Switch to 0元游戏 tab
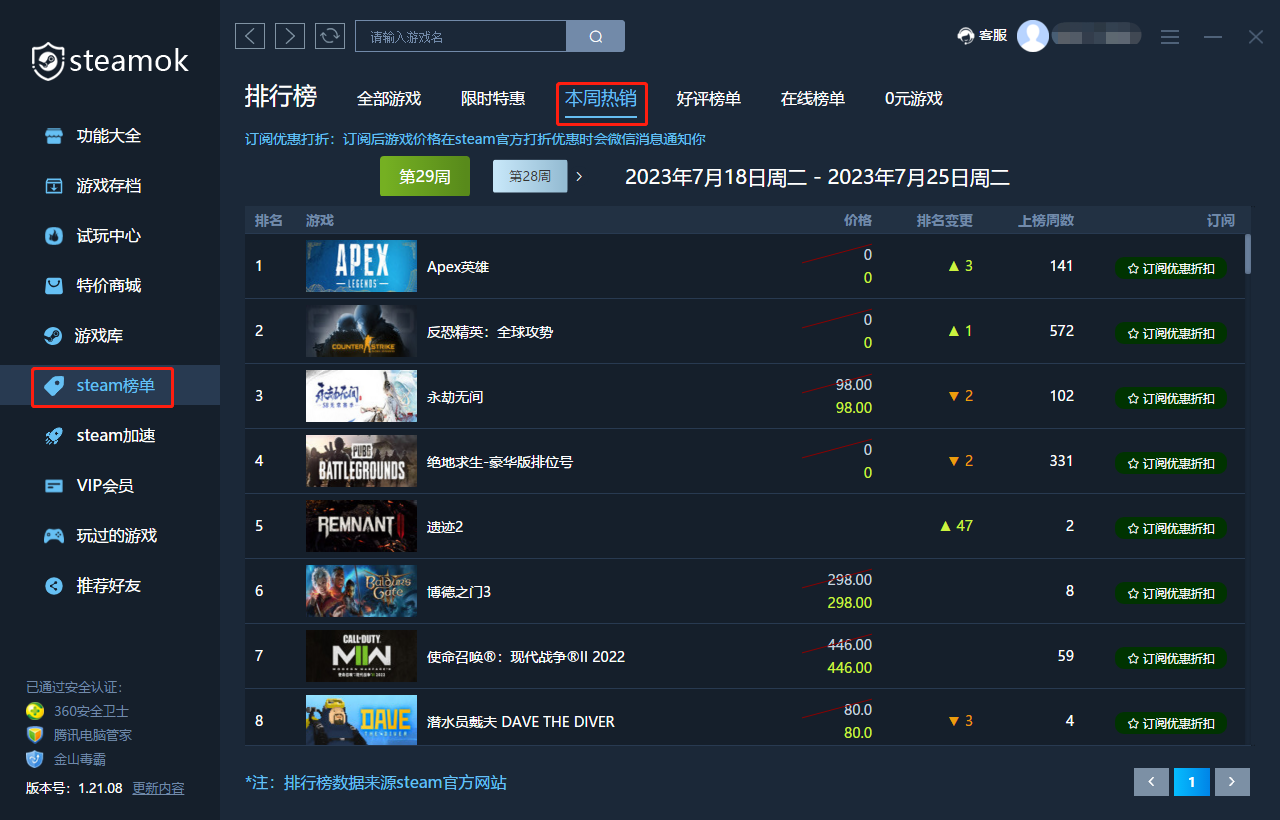Screen dimensions: 1280x820 tap(914, 99)
